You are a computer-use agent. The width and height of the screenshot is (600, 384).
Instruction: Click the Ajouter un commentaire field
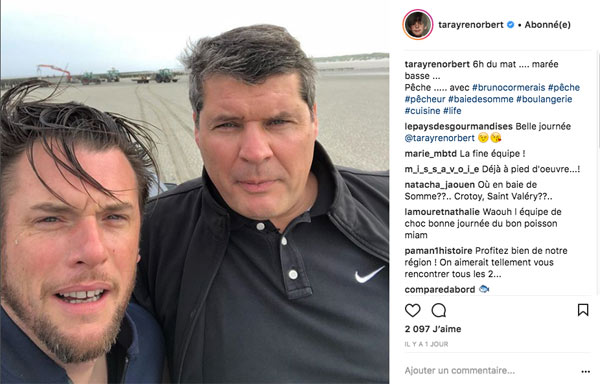[490, 371]
